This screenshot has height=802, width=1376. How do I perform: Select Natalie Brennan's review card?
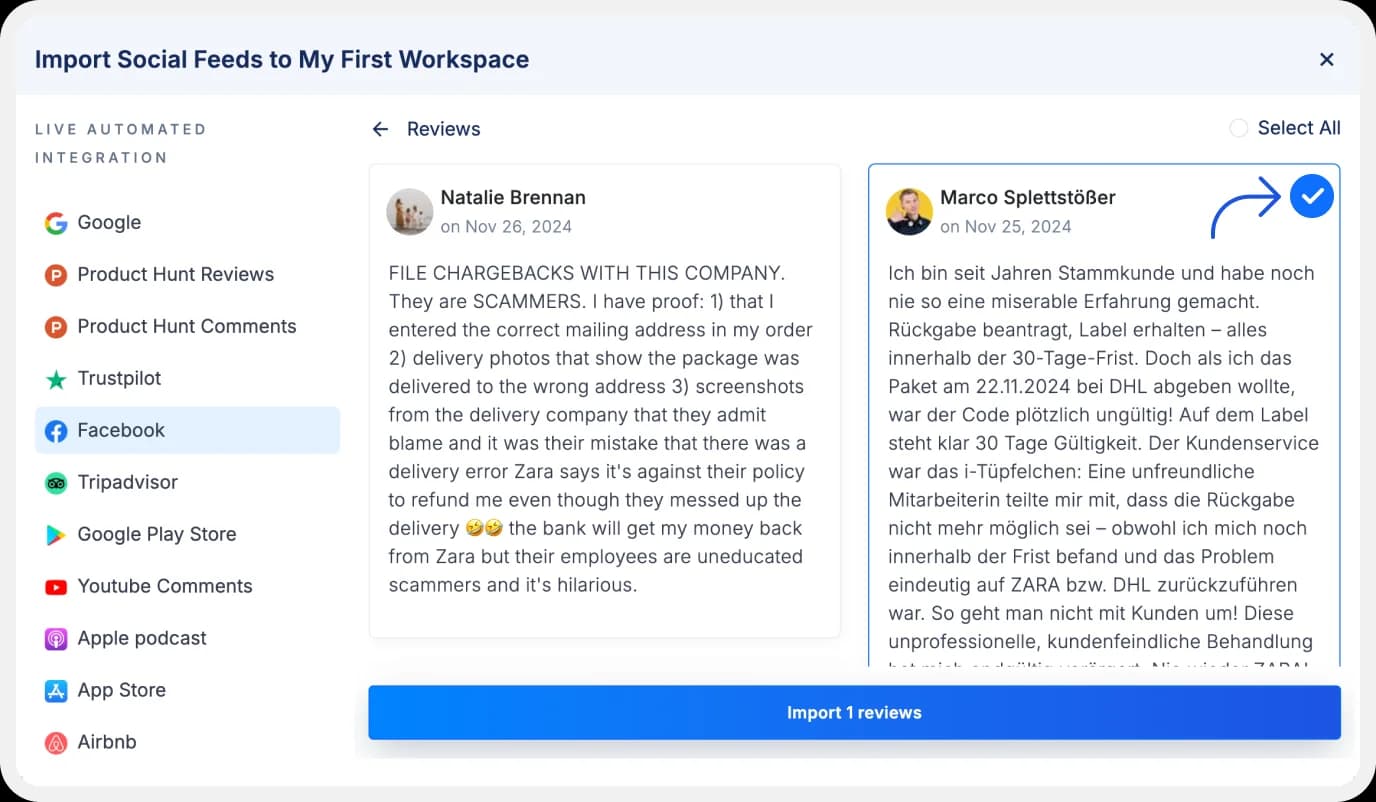tap(604, 400)
